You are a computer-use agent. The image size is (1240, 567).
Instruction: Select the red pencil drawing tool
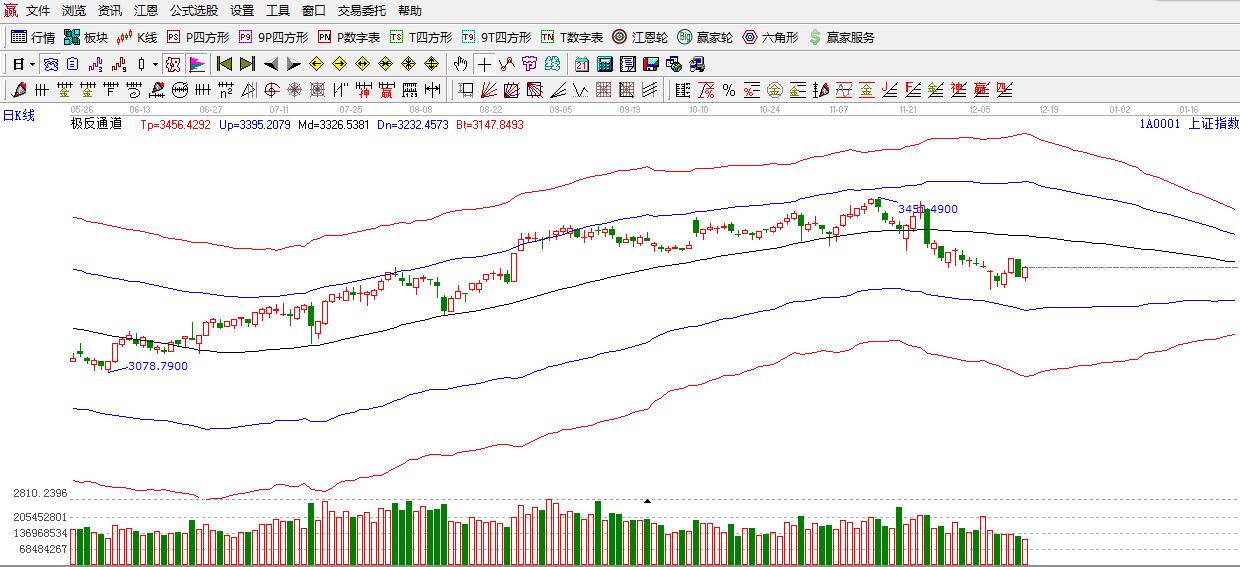point(20,90)
